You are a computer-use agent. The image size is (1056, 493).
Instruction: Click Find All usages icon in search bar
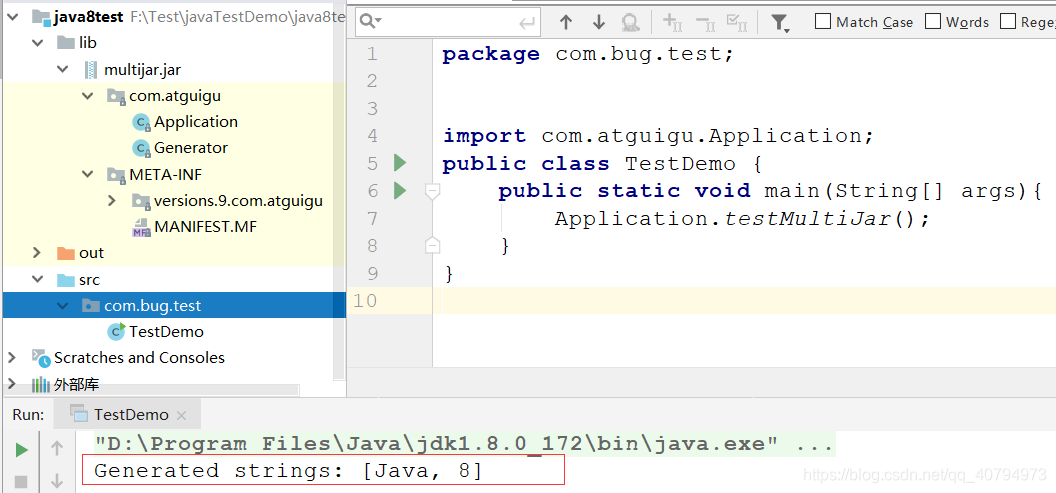(x=630, y=22)
